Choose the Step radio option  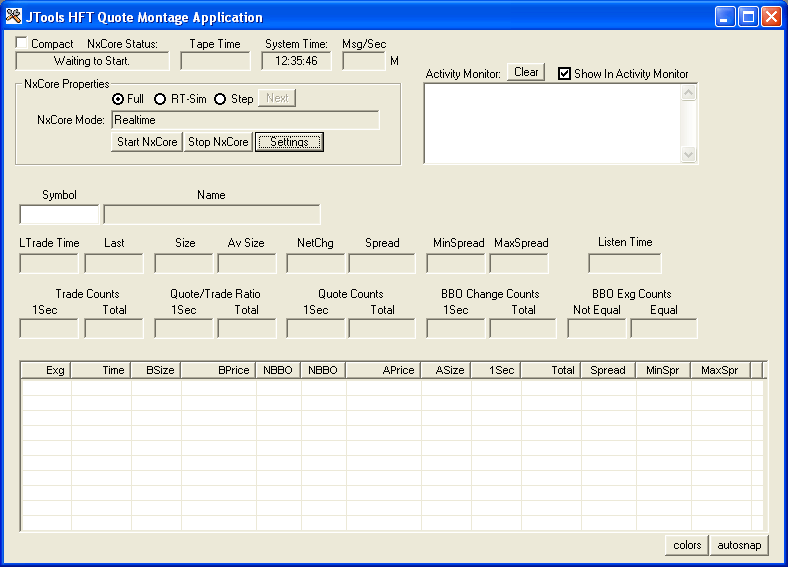tap(221, 99)
